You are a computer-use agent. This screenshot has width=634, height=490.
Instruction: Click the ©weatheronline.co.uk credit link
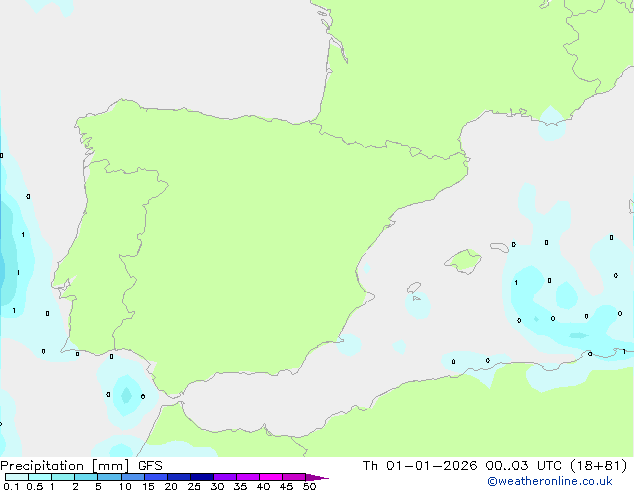pos(549,481)
